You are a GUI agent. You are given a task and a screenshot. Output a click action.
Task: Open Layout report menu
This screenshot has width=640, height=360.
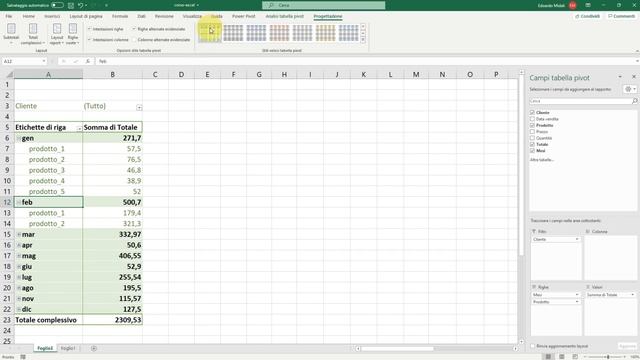tap(57, 33)
